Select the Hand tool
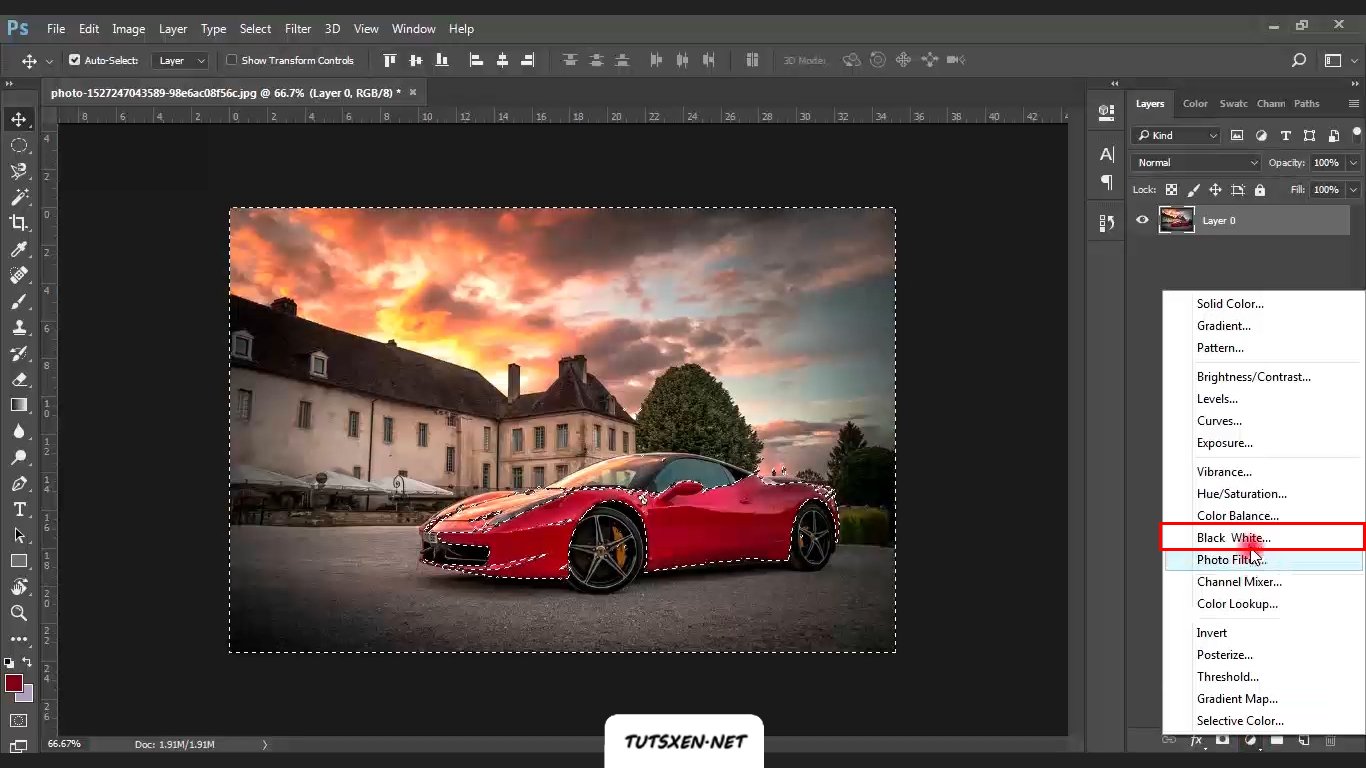 pos(19,587)
